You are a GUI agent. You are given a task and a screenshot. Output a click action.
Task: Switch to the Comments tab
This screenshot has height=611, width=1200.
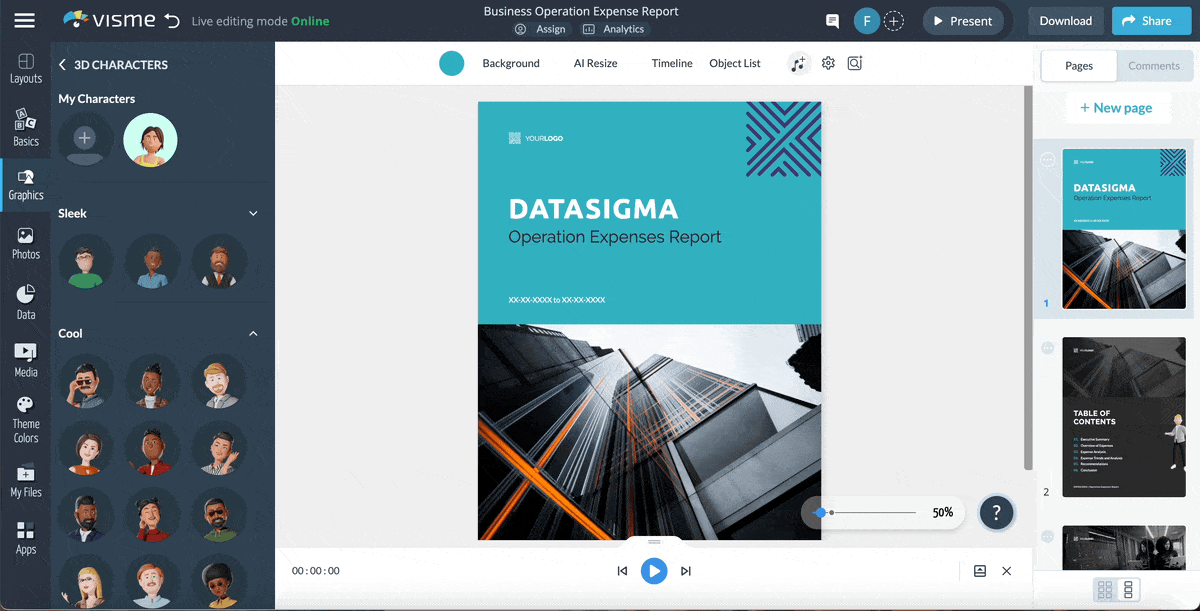1154,66
